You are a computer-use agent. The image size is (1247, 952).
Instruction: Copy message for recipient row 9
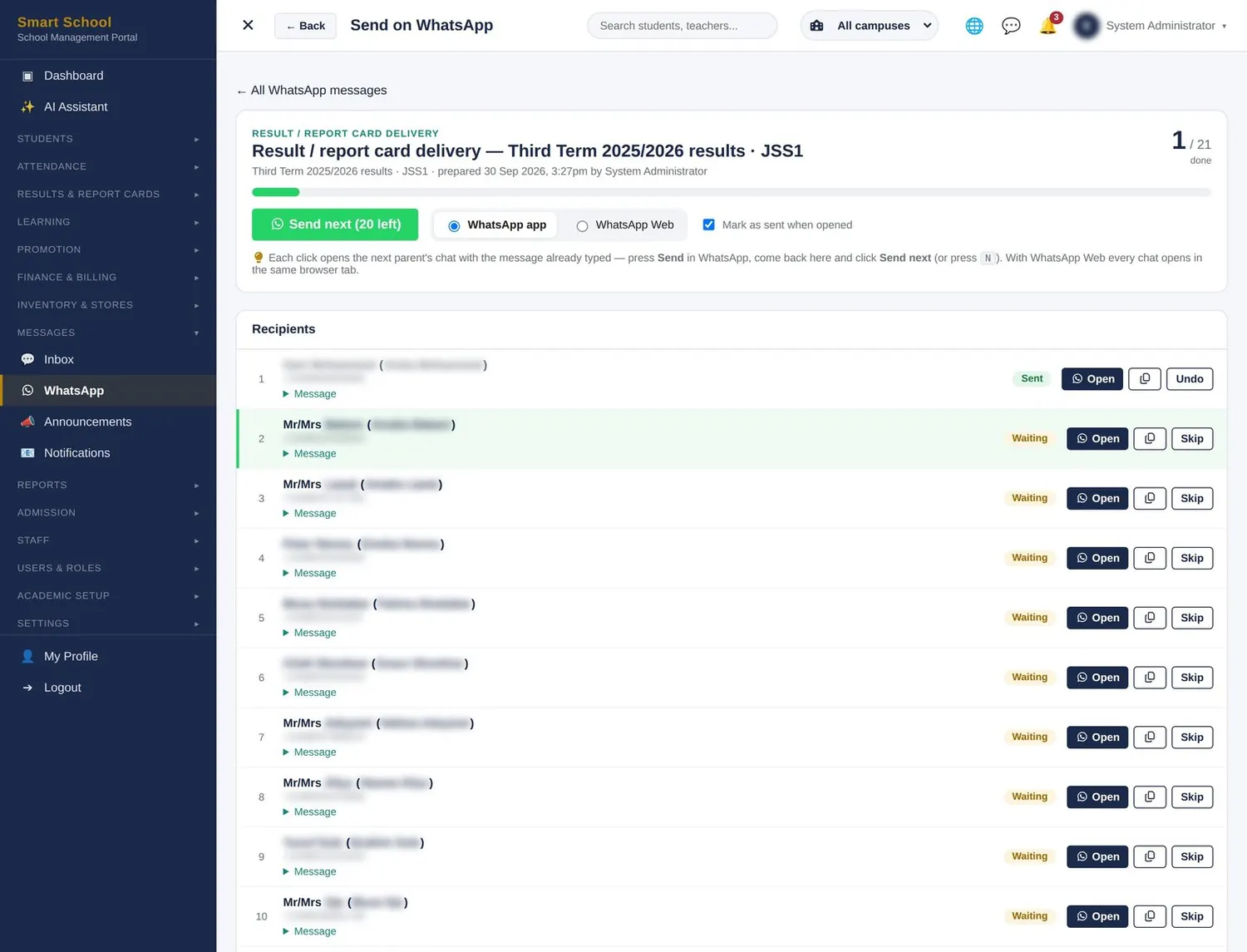pyautogui.click(x=1150, y=857)
